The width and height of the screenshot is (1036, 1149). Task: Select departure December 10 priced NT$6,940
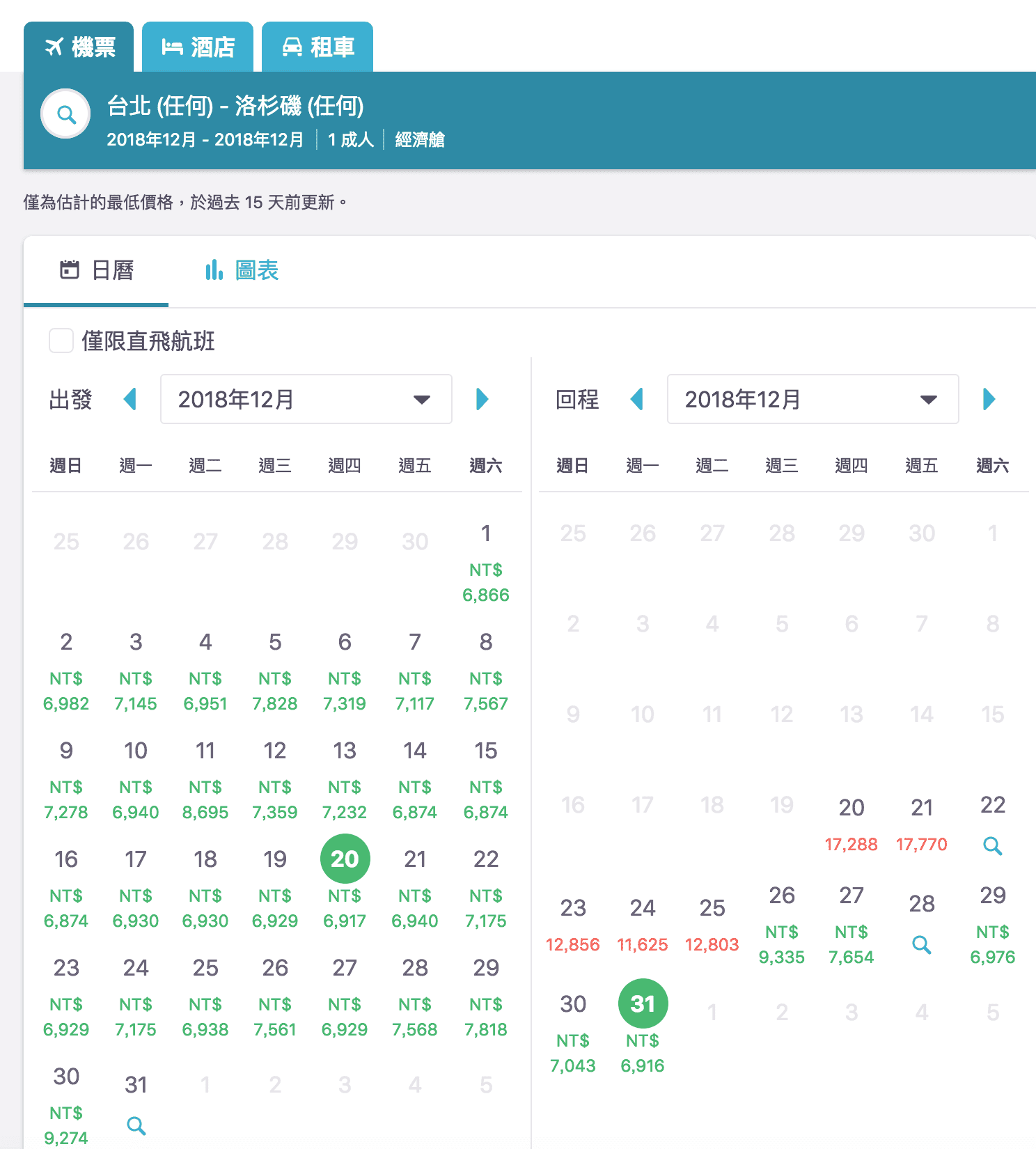[x=136, y=781]
